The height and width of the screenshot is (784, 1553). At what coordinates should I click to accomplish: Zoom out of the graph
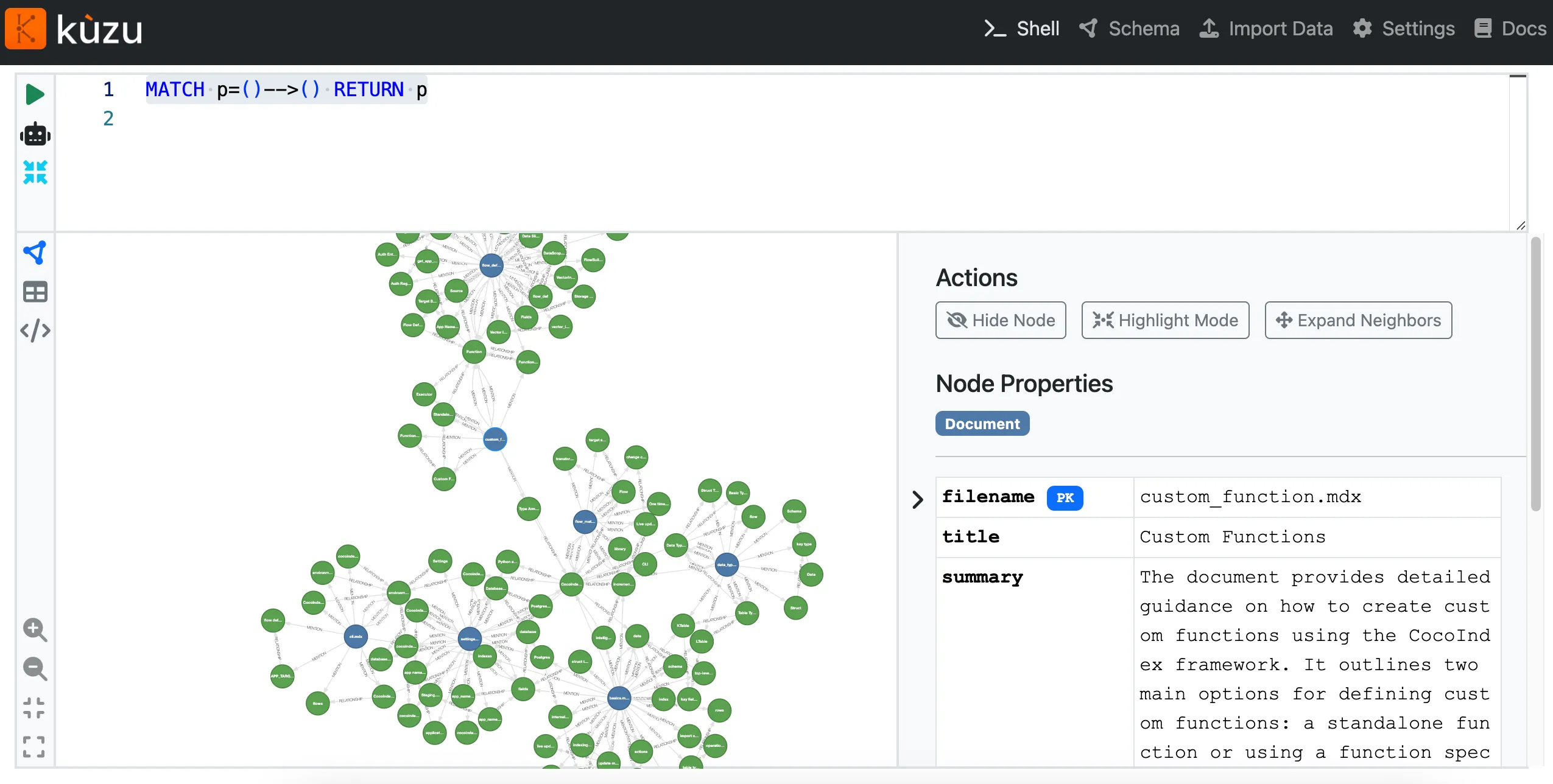[35, 669]
